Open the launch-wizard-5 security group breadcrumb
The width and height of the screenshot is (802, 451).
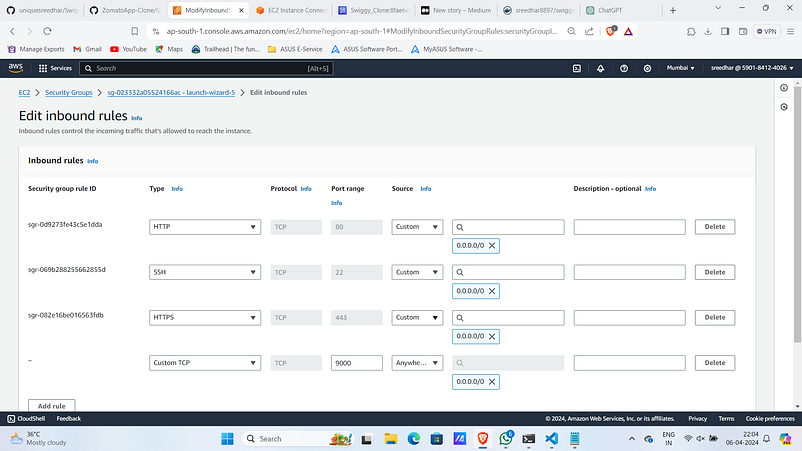pos(171,93)
